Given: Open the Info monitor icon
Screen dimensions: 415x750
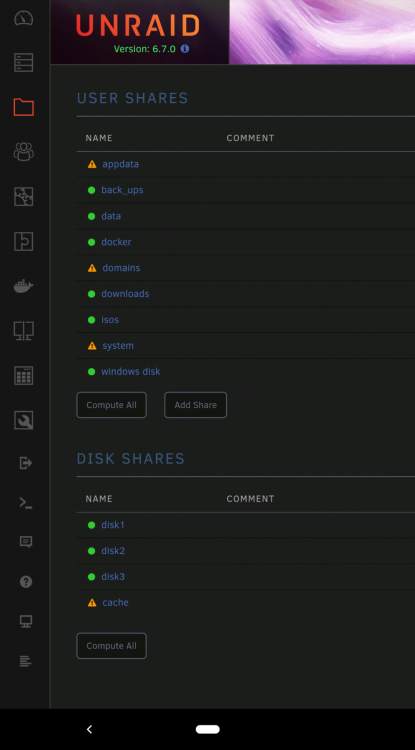Looking at the screenshot, I should point(26,621).
